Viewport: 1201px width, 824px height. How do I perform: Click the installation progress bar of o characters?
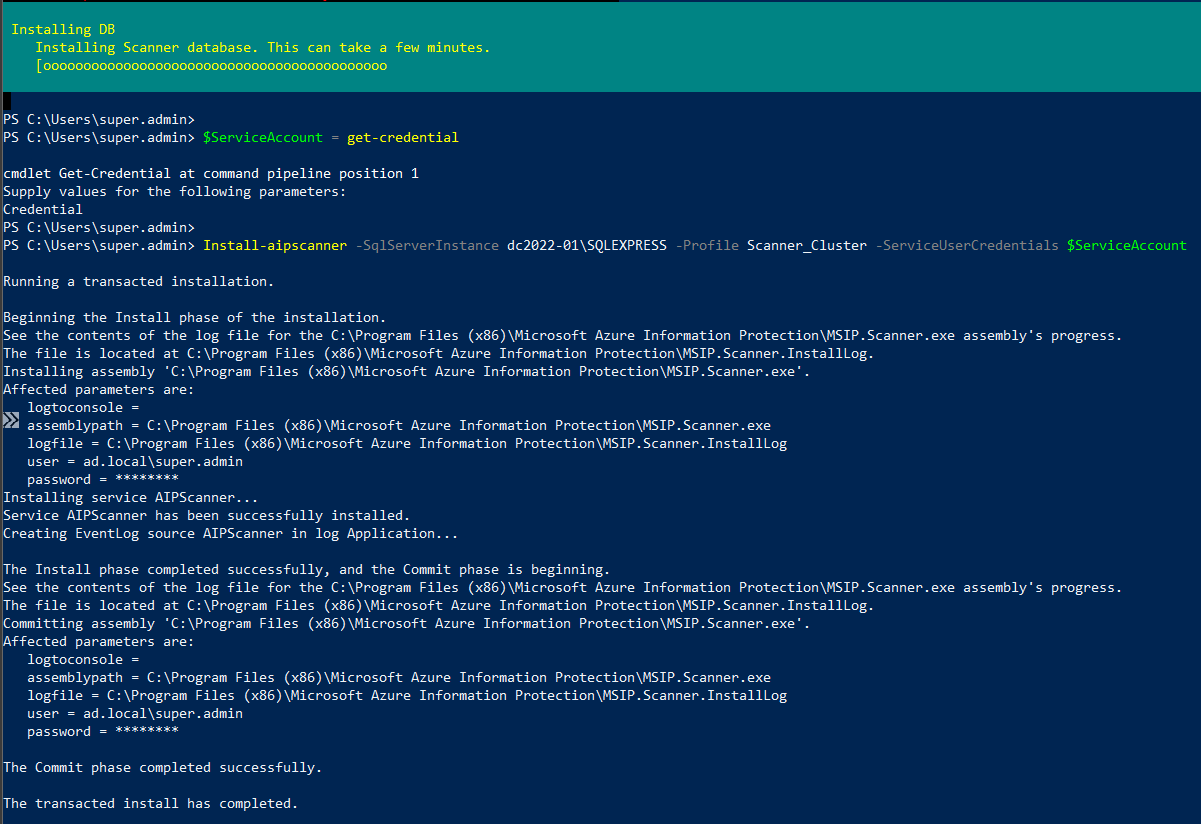(211, 66)
